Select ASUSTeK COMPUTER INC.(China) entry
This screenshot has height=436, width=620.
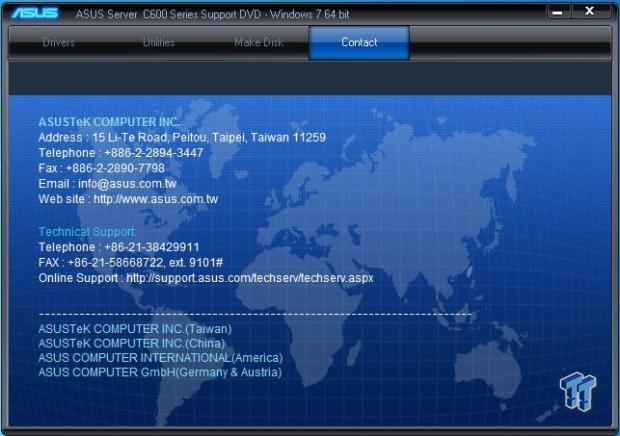point(132,343)
